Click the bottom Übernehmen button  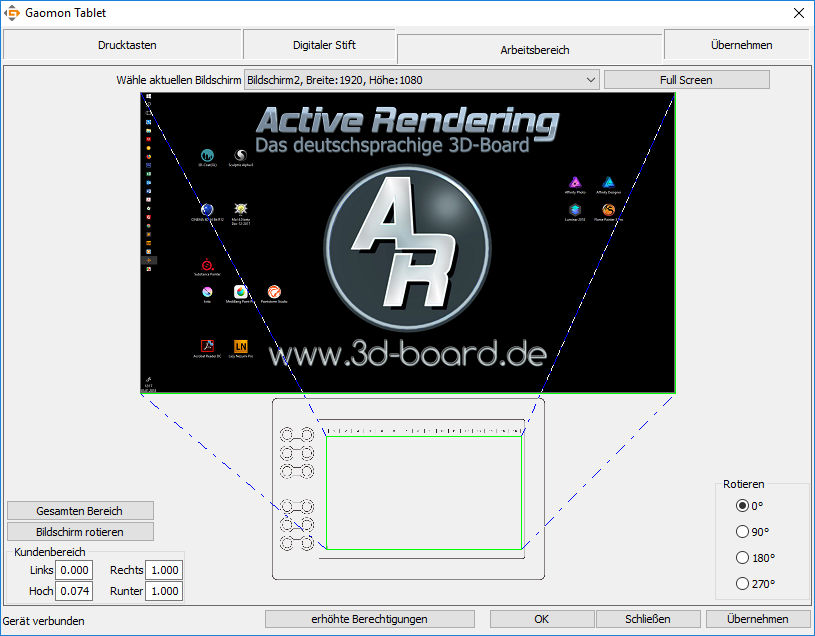pyautogui.click(x=758, y=619)
